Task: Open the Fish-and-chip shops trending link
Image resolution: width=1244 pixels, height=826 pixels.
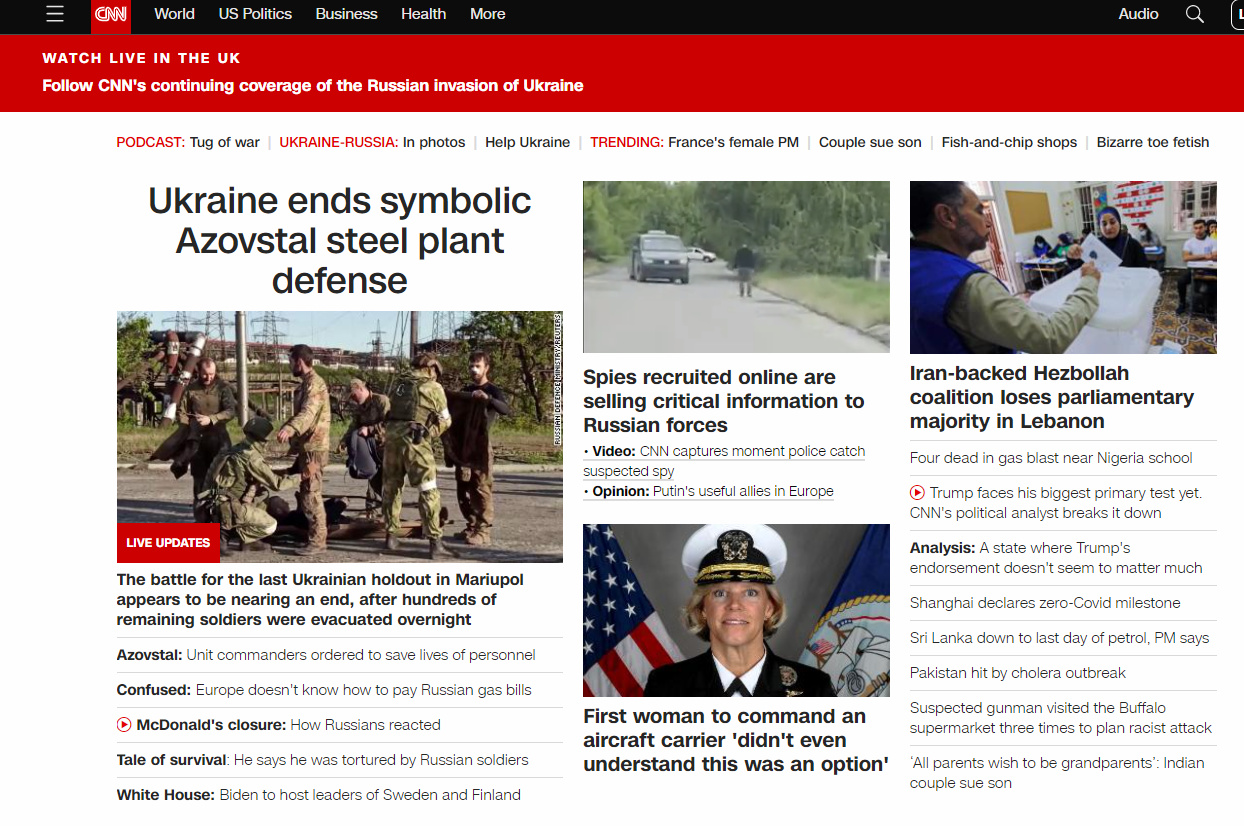Action: [x=1009, y=142]
